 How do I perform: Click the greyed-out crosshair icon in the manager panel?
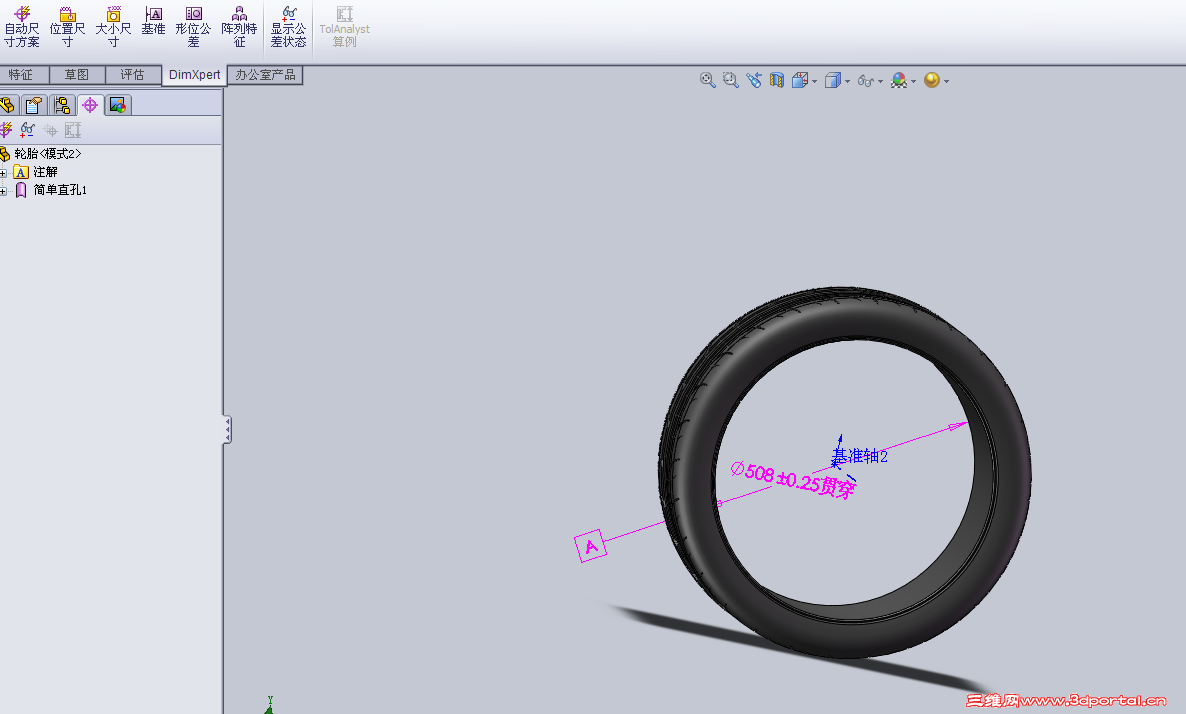(51, 130)
